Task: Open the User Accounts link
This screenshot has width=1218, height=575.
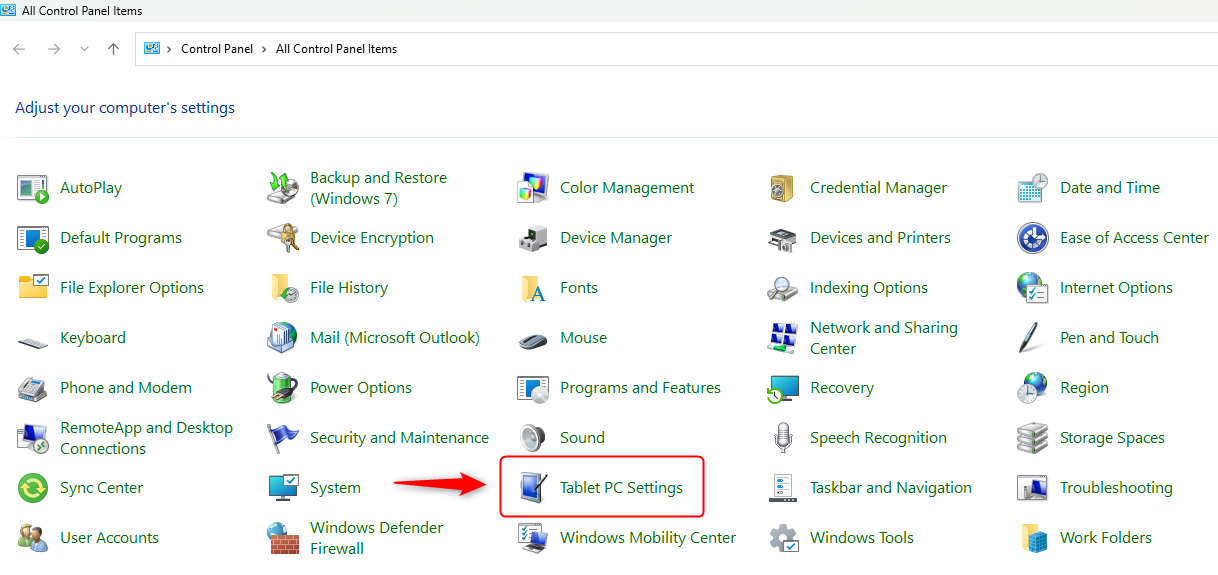Action: (x=109, y=538)
